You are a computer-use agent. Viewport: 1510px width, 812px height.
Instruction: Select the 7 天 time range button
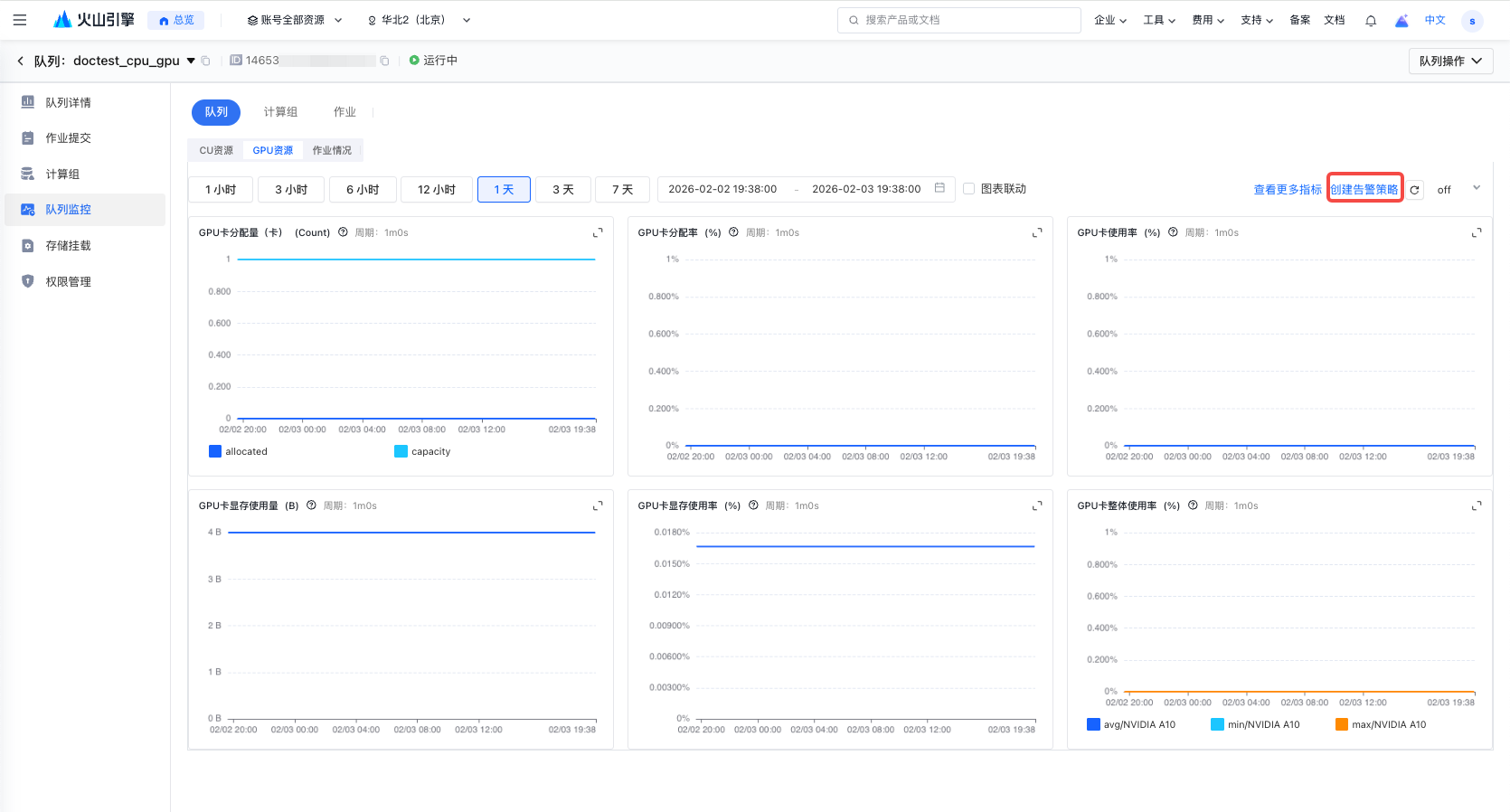tap(622, 190)
